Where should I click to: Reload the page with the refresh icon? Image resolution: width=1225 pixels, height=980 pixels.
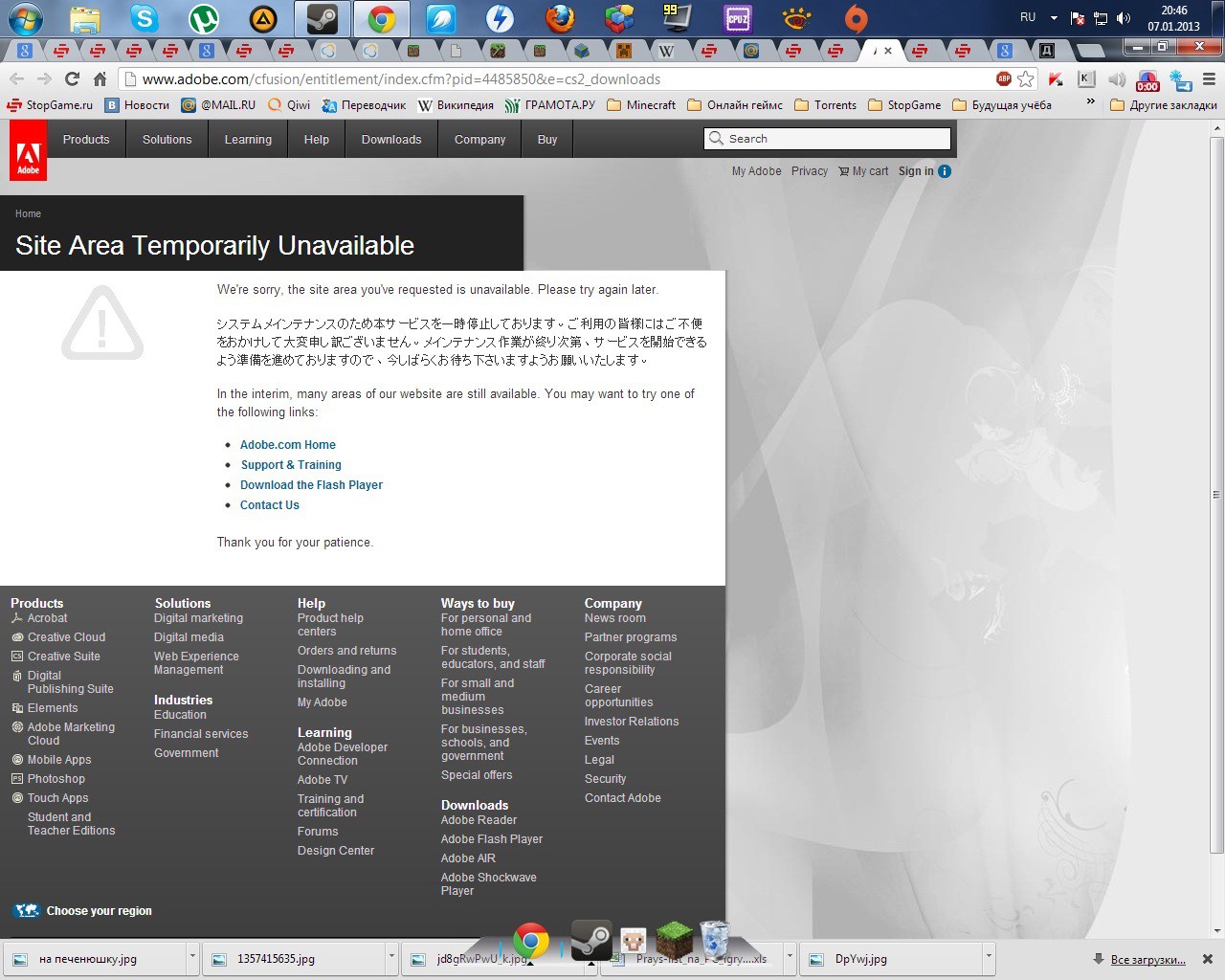(72, 79)
